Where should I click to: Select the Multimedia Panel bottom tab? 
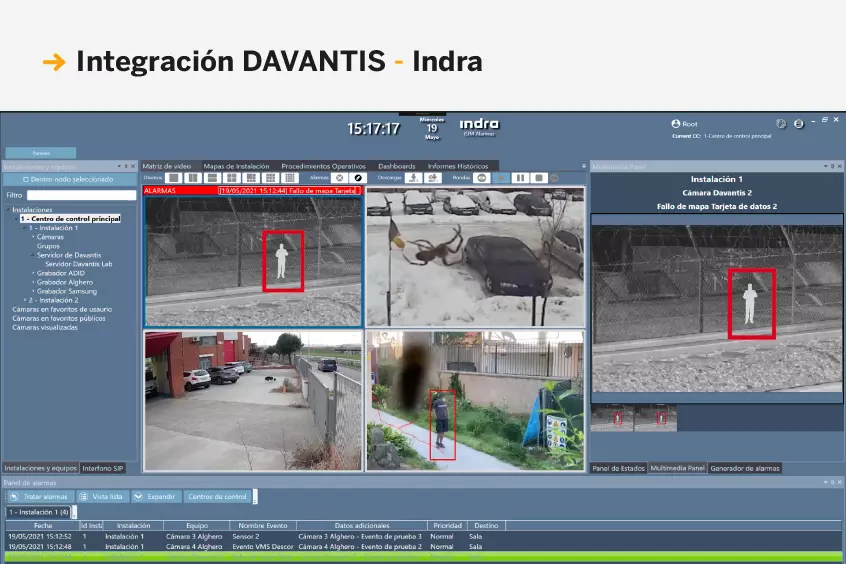[677, 468]
